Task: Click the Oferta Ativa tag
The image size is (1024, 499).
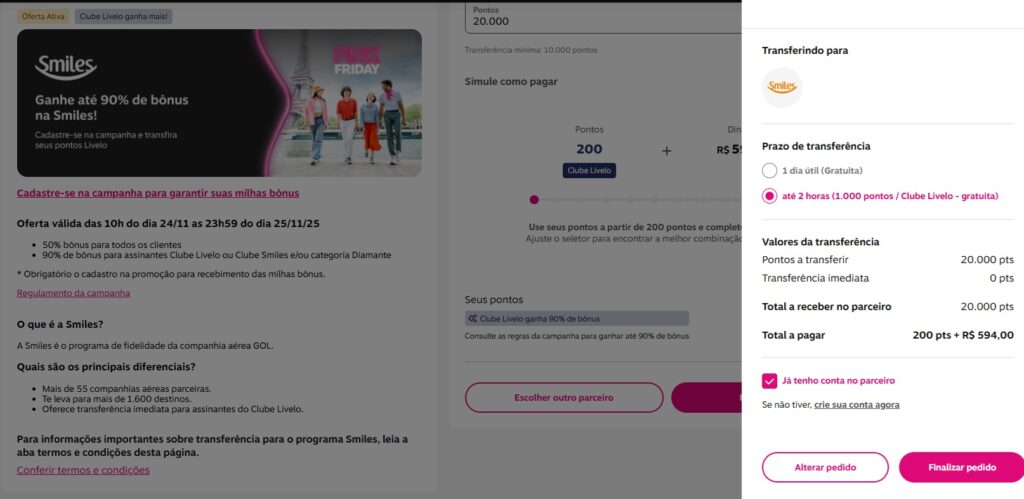Action: [43, 16]
